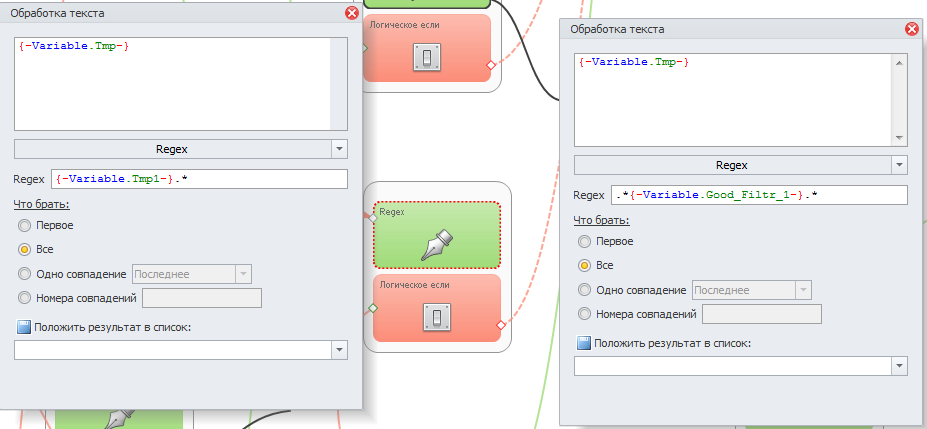The image size is (927, 429).
Task: Click Номера совпадений input in left window
Action: click(202, 298)
